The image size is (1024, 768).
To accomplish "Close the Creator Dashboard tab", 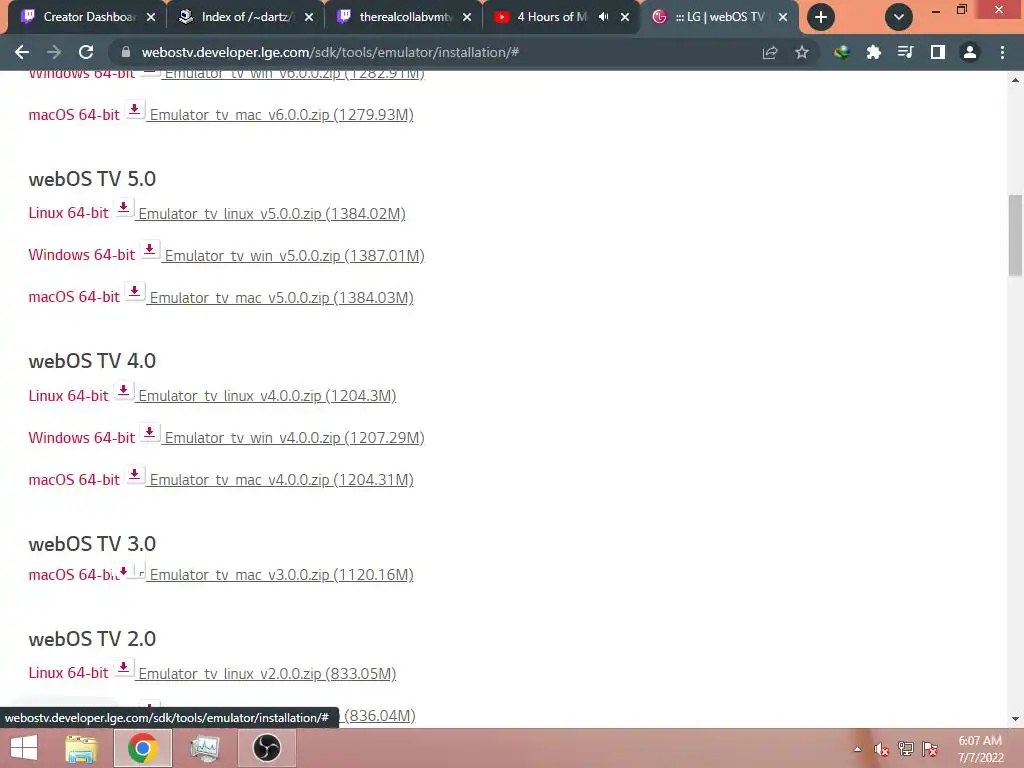I will [151, 17].
